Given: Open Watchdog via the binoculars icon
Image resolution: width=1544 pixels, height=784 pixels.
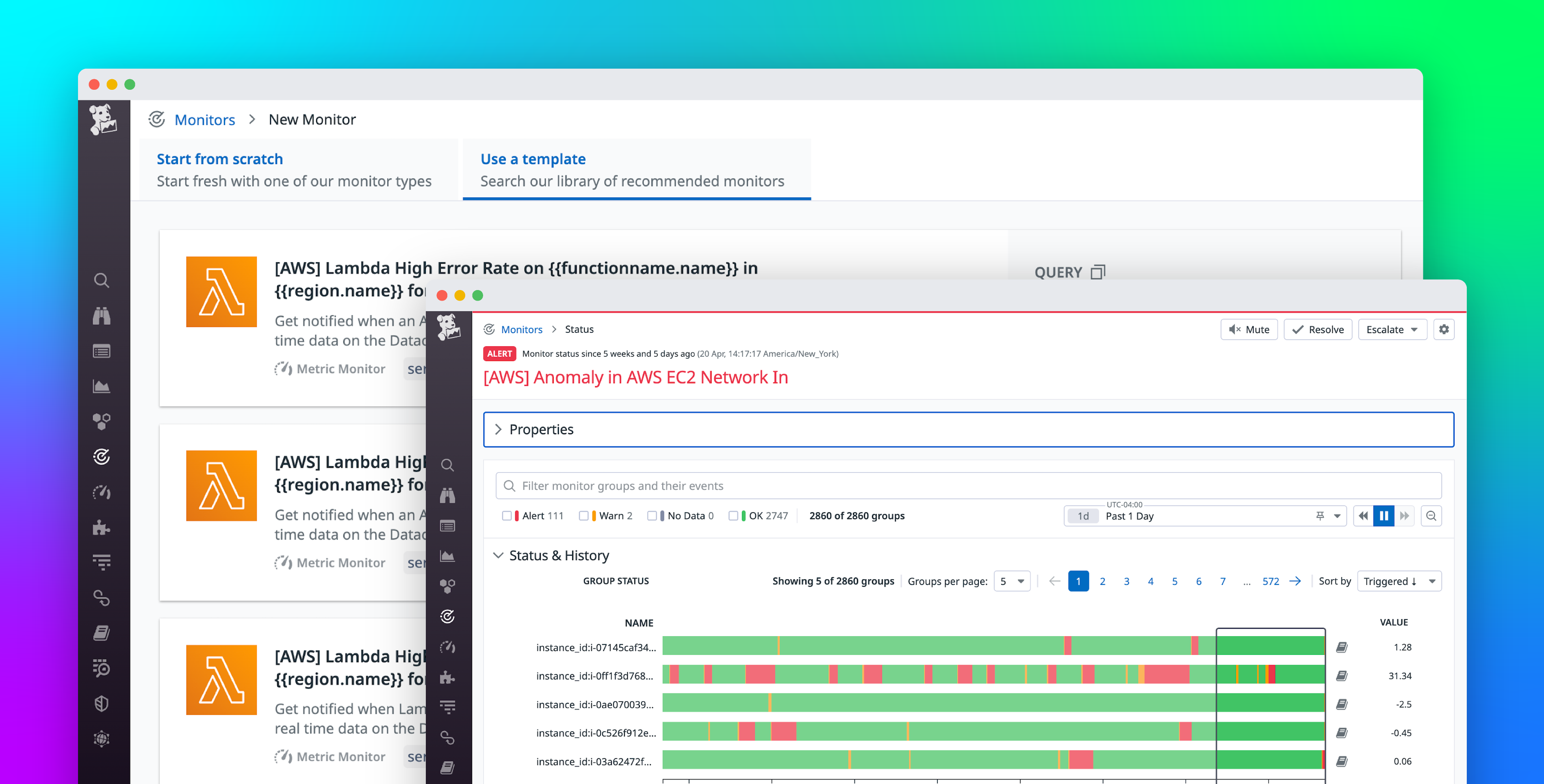Looking at the screenshot, I should 102,316.
